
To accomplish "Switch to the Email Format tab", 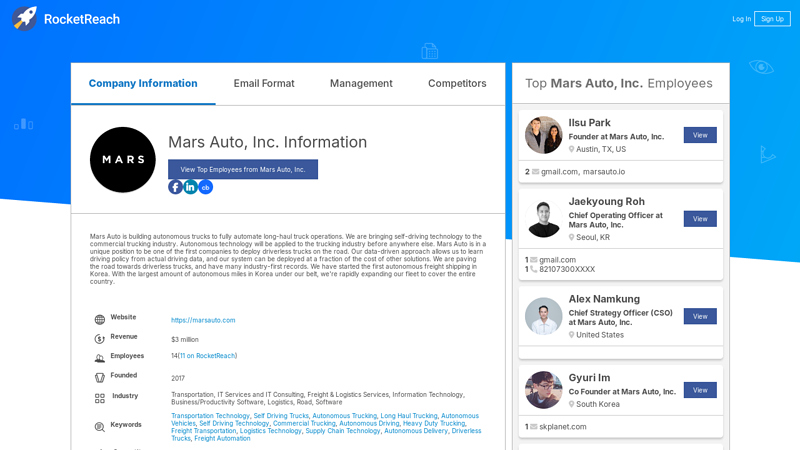I will pos(264,83).
